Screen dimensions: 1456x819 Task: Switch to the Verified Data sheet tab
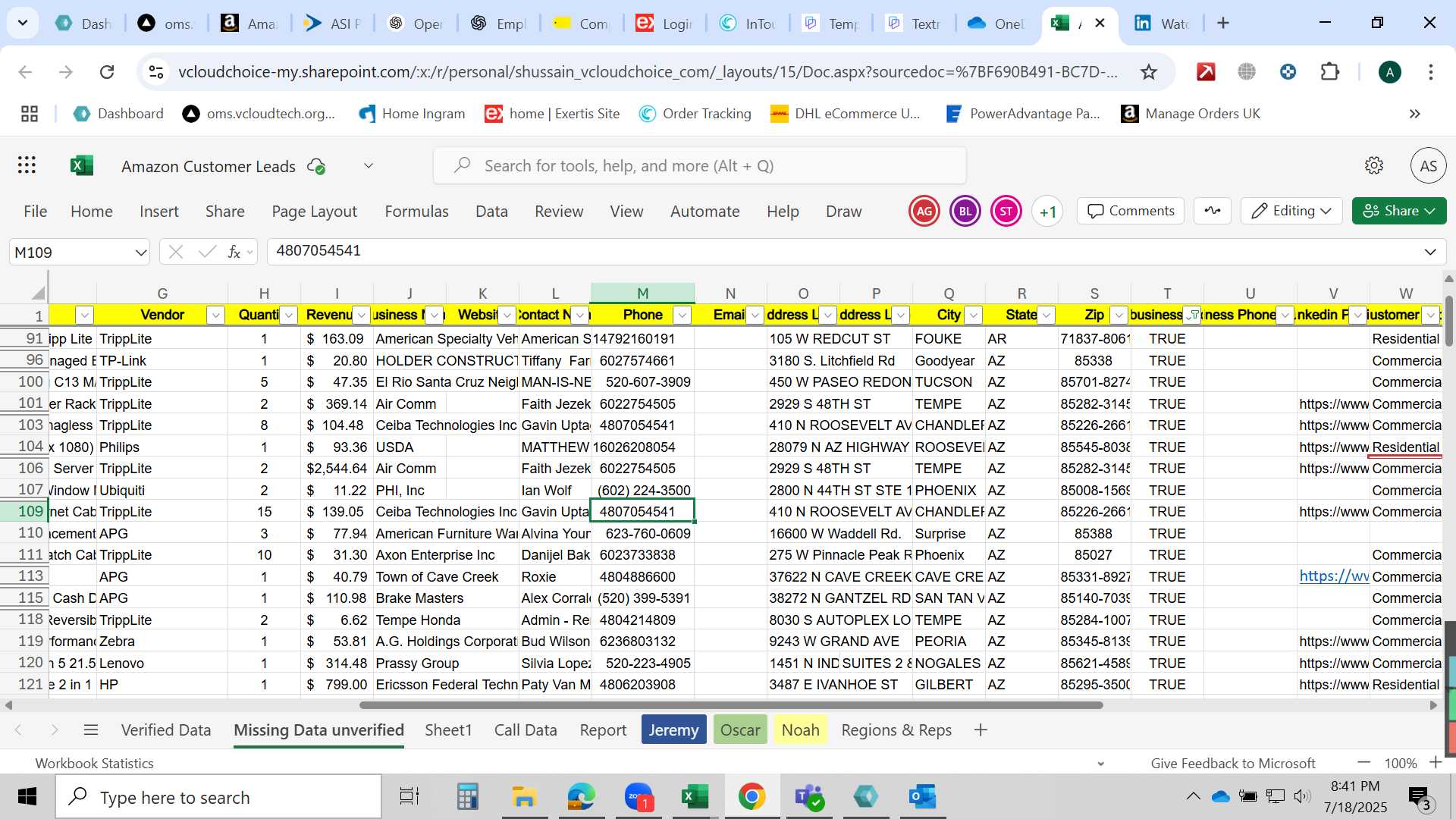click(166, 730)
